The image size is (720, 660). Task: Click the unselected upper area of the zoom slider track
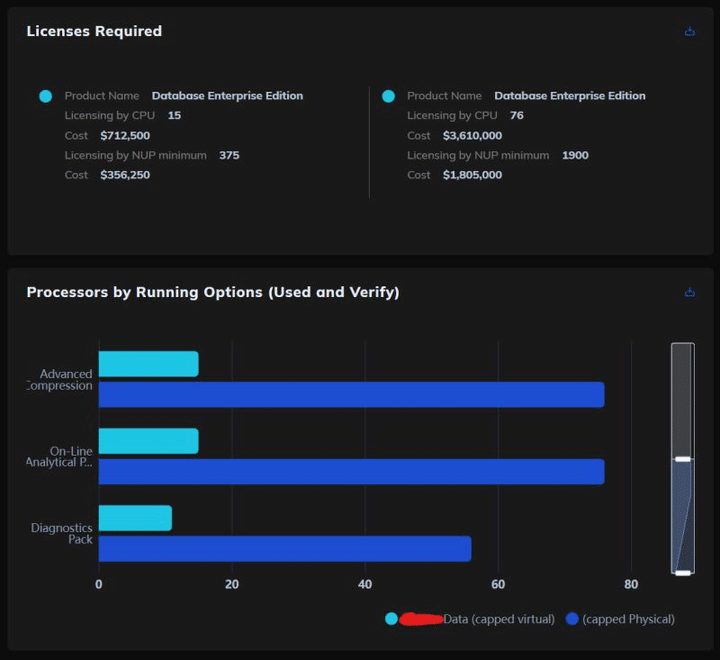tap(682, 400)
